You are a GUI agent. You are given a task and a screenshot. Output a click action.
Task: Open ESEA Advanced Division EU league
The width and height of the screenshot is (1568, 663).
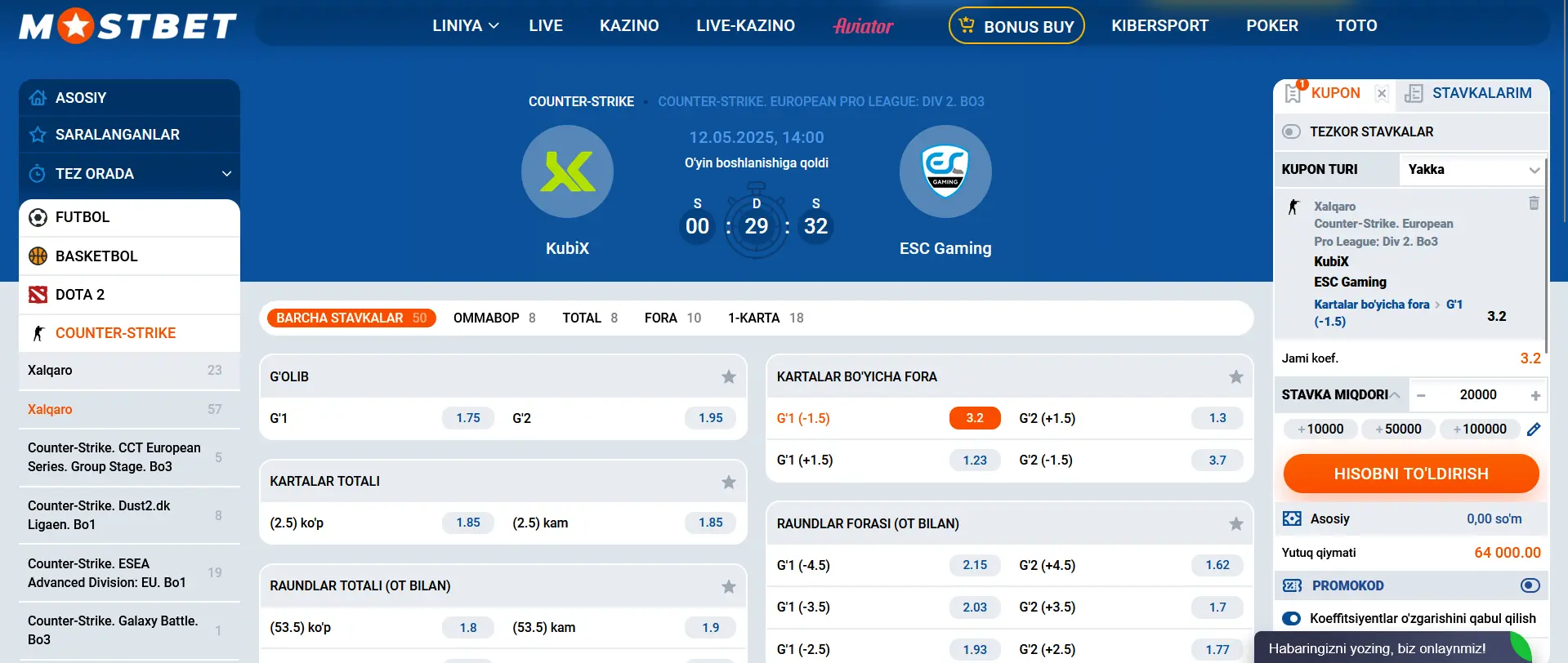click(129, 573)
